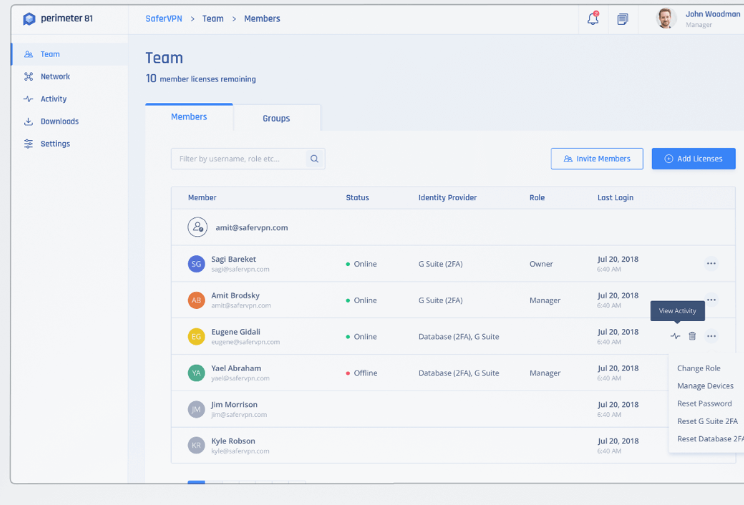Image resolution: width=744 pixels, height=505 pixels.
Task: Switch to the Groups tab
Action: (276, 118)
